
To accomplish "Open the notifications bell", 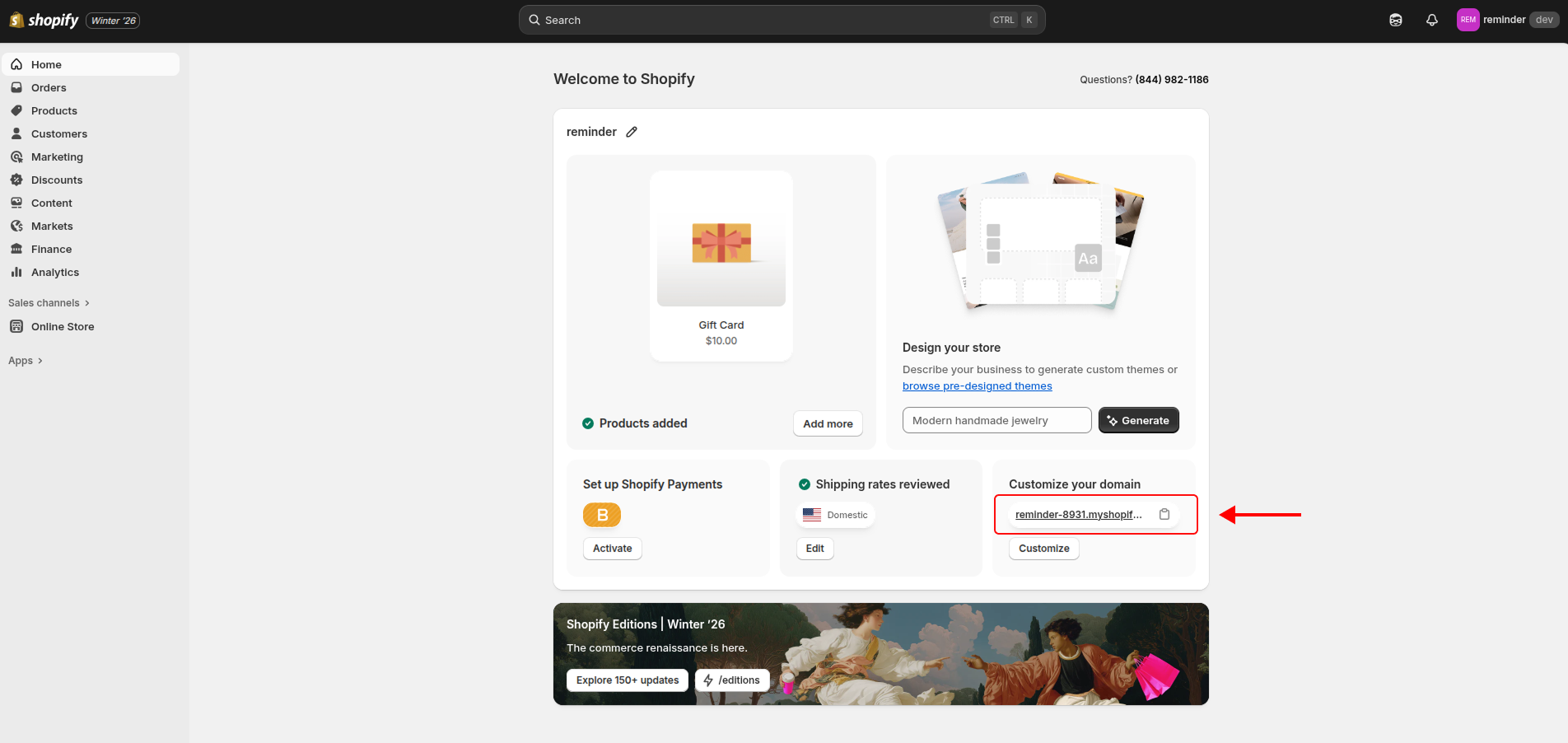I will click(x=1432, y=20).
